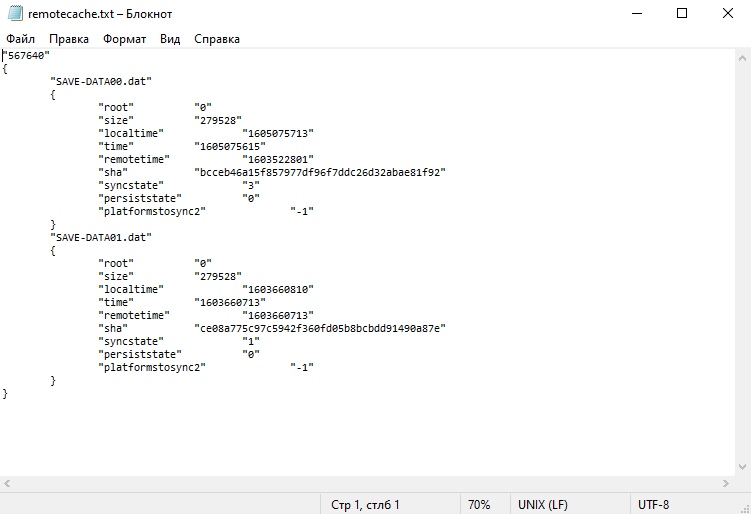Viewport: 751px width, 514px height.
Task: Click the 70% zoom level in the status bar
Action: pyautogui.click(x=479, y=505)
